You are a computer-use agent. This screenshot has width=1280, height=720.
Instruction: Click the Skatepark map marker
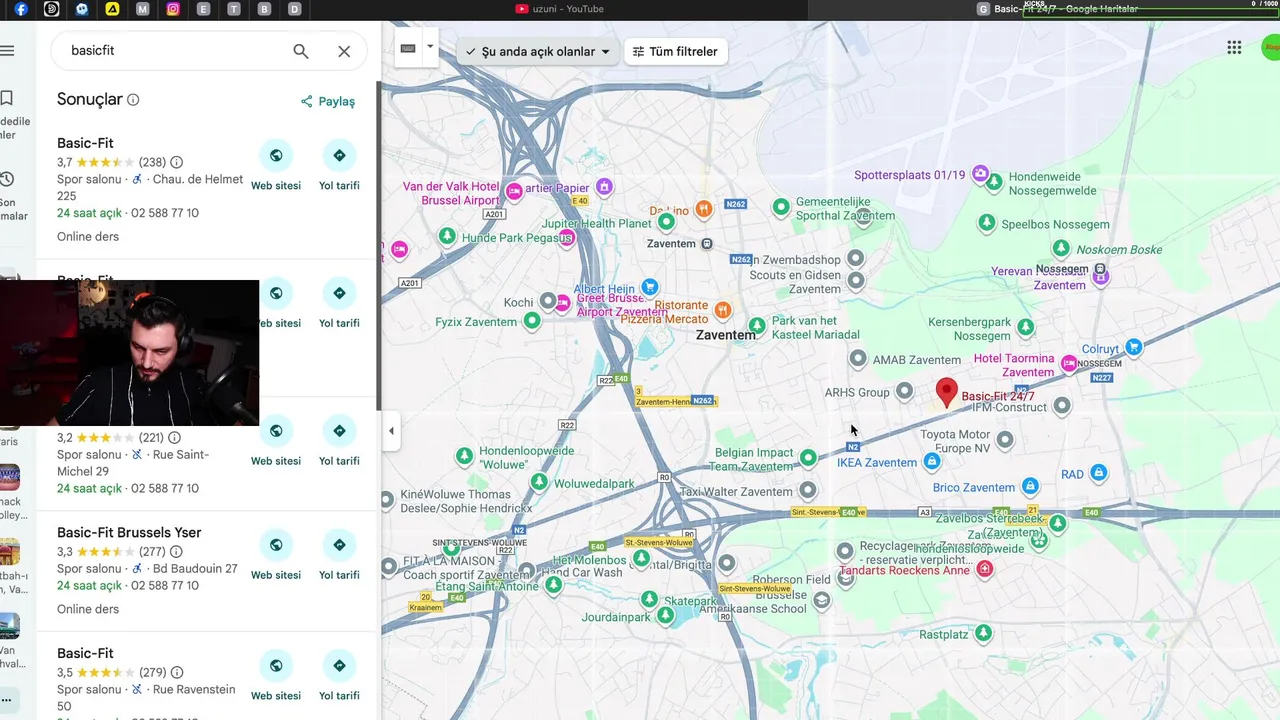tap(650, 600)
